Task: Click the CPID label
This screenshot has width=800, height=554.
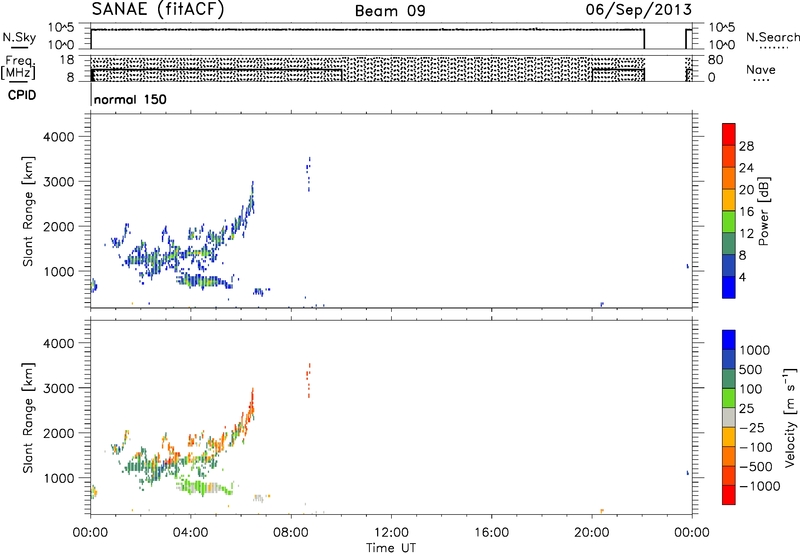Action: coord(22,95)
